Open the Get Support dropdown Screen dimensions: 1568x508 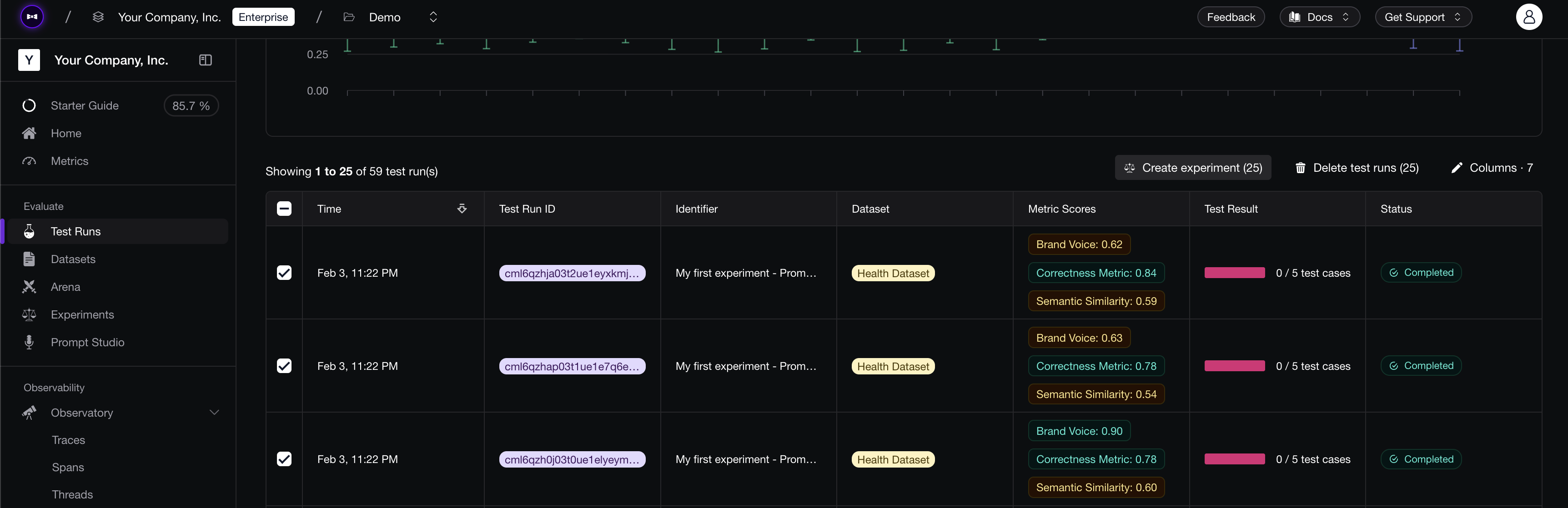tap(1423, 17)
